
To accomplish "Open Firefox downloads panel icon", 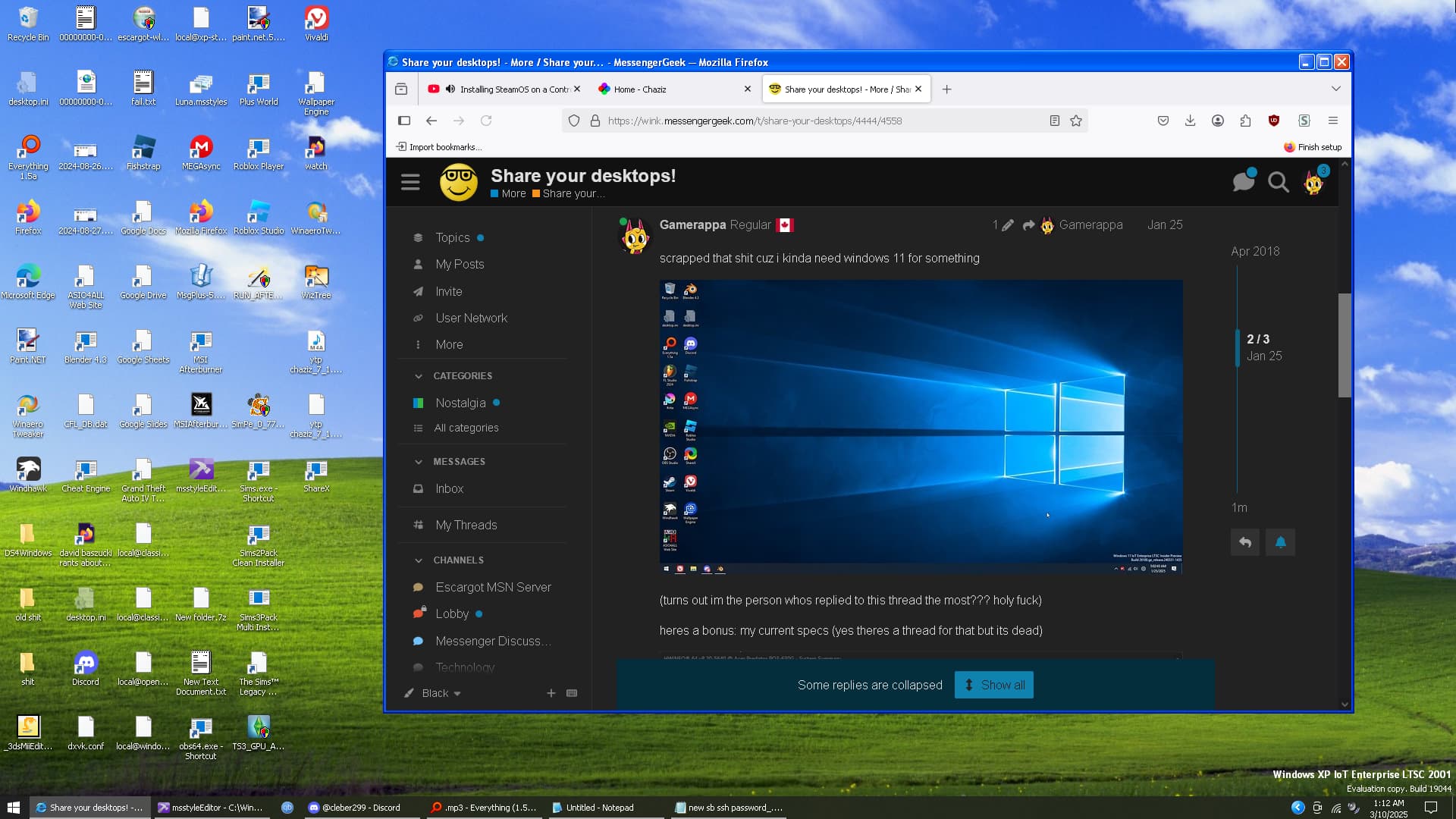I will 1191,121.
